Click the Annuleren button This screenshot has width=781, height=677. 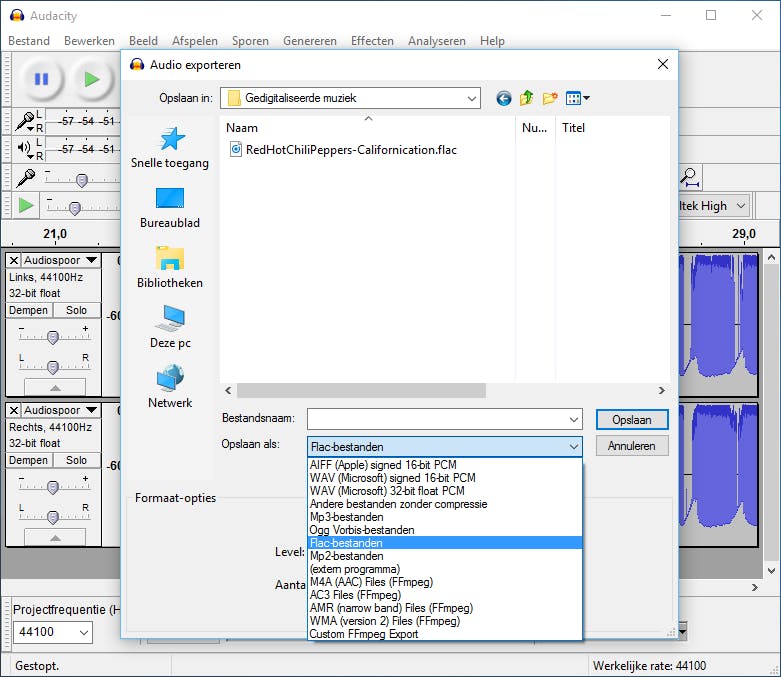click(x=632, y=446)
